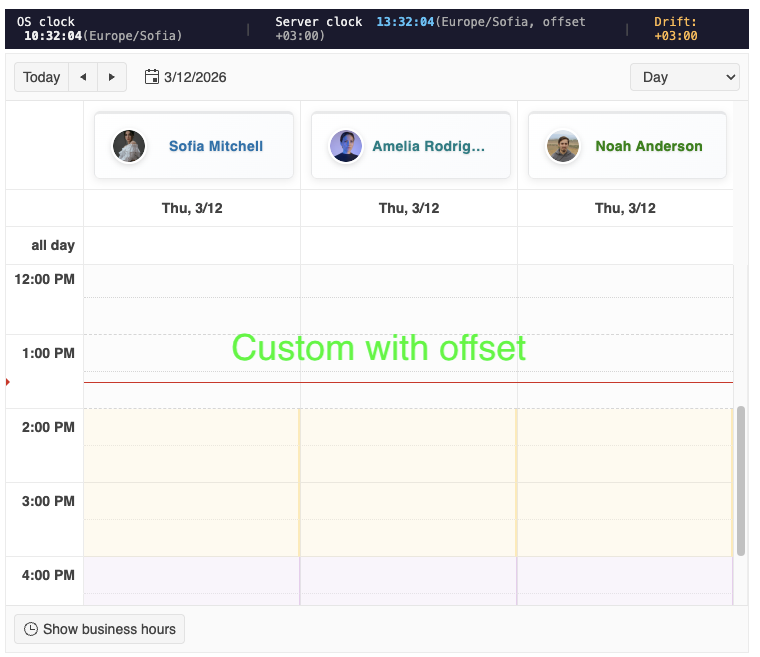Viewport: 760px width, 657px height.
Task: Toggle Show business hours
Action: 100,629
